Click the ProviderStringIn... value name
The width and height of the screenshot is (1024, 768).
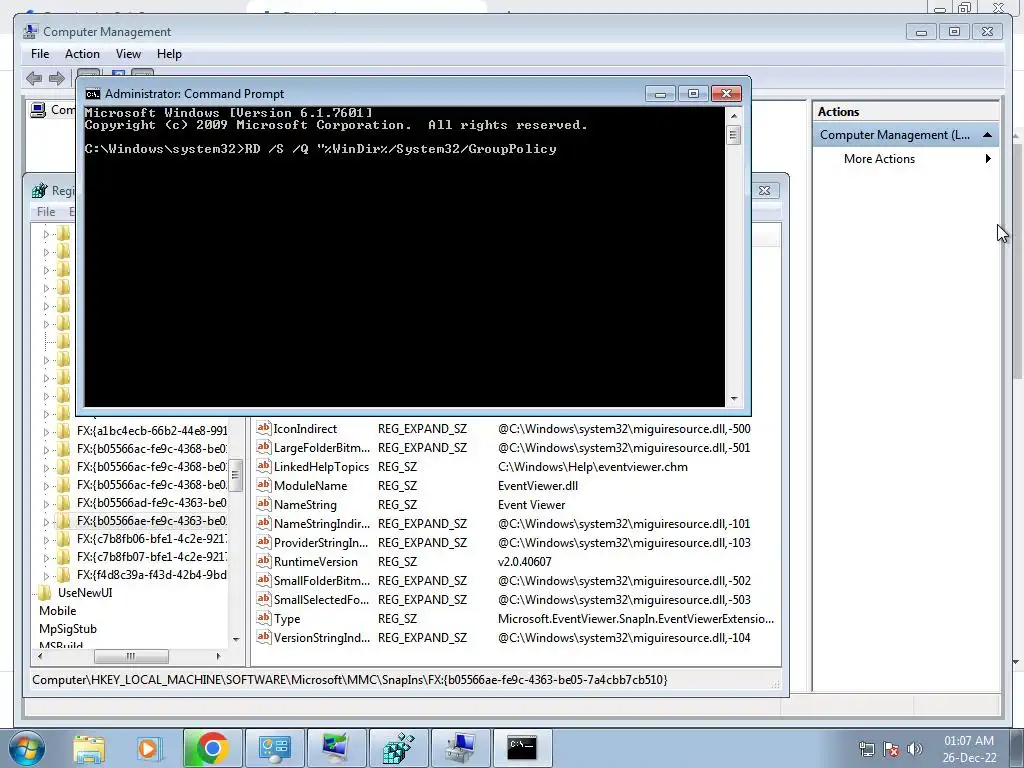coord(321,543)
